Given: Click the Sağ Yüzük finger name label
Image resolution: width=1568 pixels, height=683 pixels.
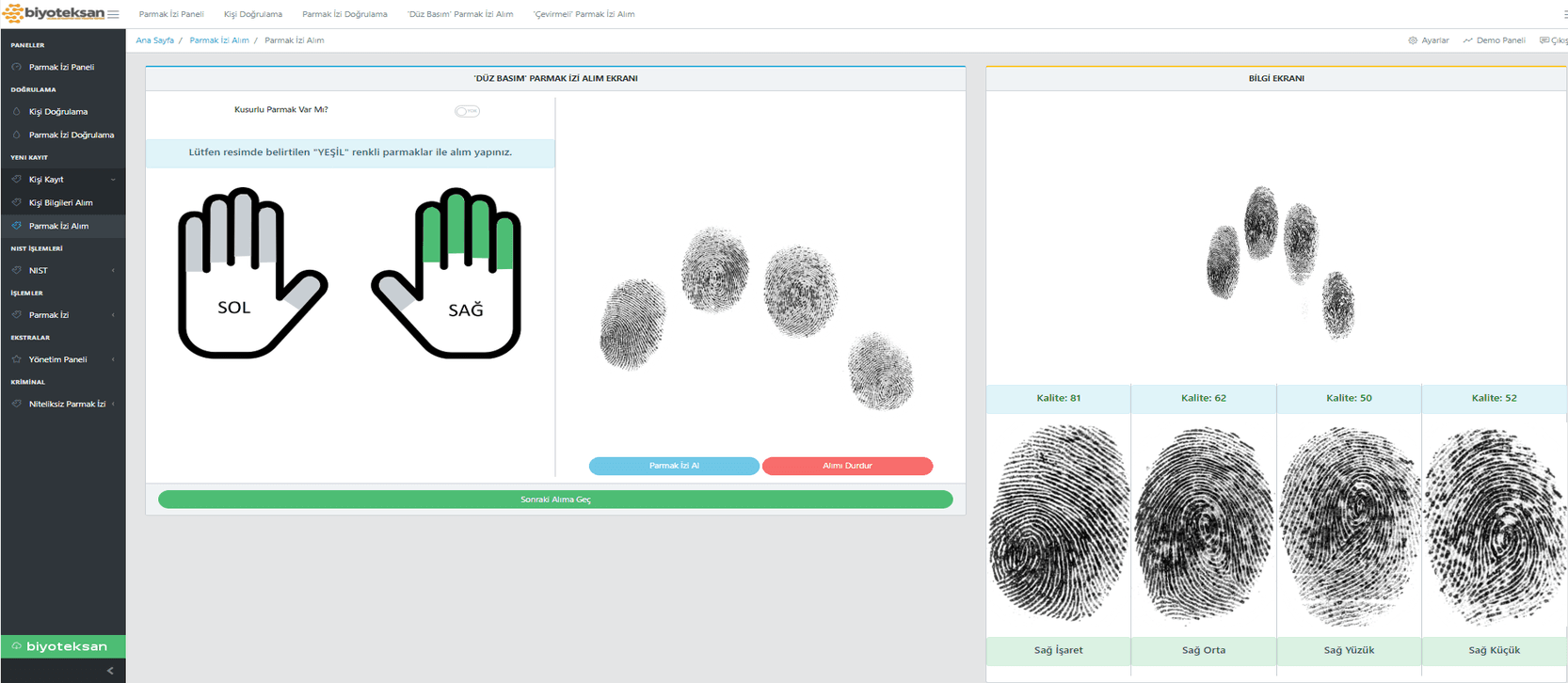Looking at the screenshot, I should (1349, 650).
